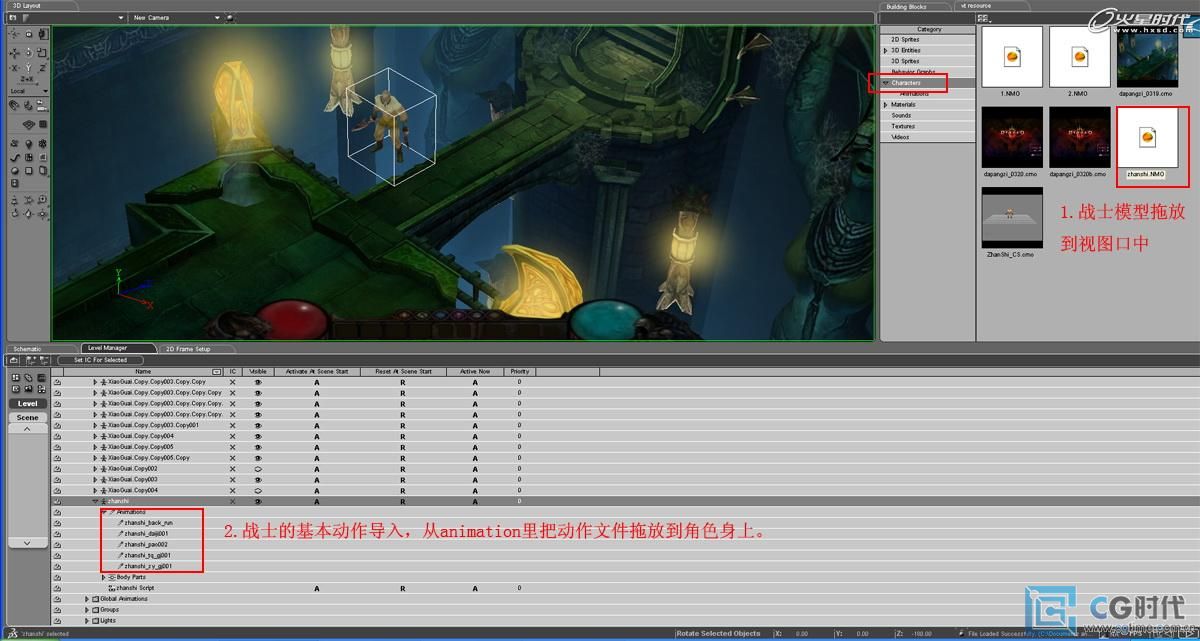Expand the Global Animations folder
The height and width of the screenshot is (641, 1200).
tap(87, 600)
